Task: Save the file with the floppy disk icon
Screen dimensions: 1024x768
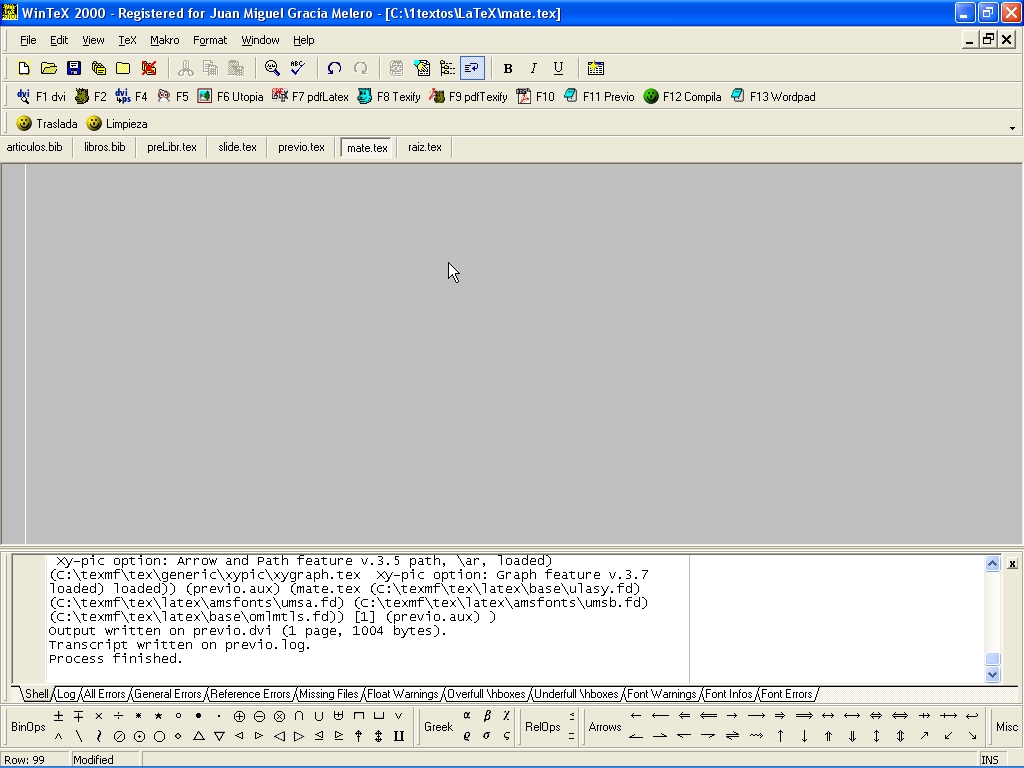Action: [73, 68]
